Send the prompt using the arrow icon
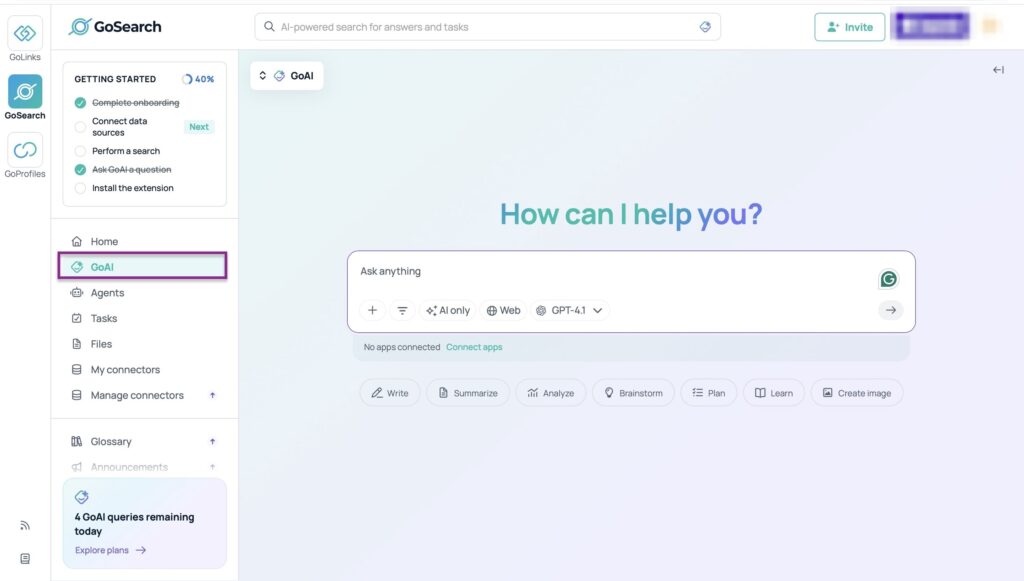1024x581 pixels. point(890,310)
